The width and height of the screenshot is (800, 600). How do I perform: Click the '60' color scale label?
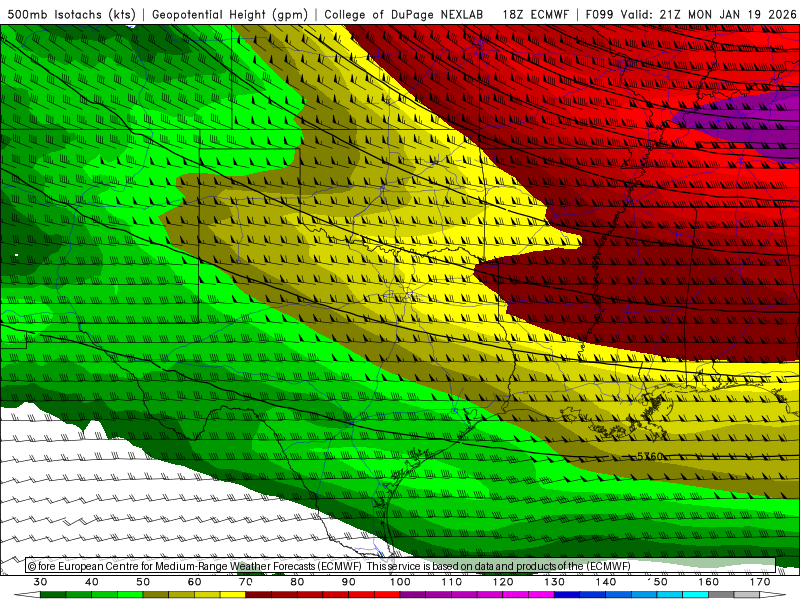click(194, 582)
